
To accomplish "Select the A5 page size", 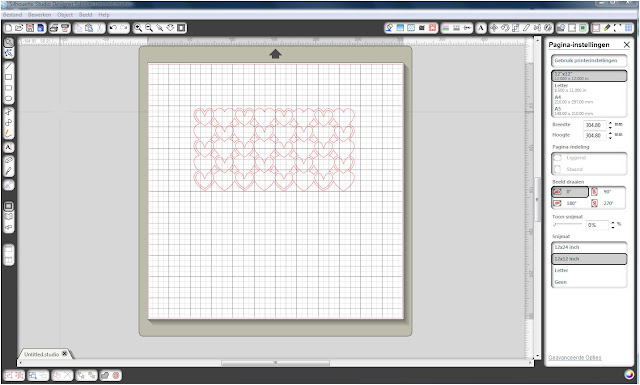I will [x=589, y=111].
